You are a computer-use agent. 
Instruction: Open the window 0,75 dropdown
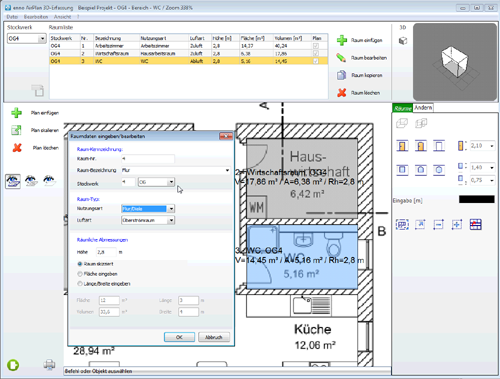click(x=492, y=180)
